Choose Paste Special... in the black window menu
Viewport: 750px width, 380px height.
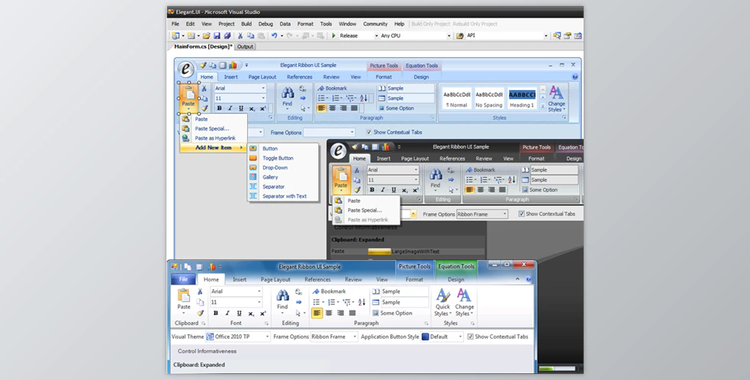click(366, 211)
